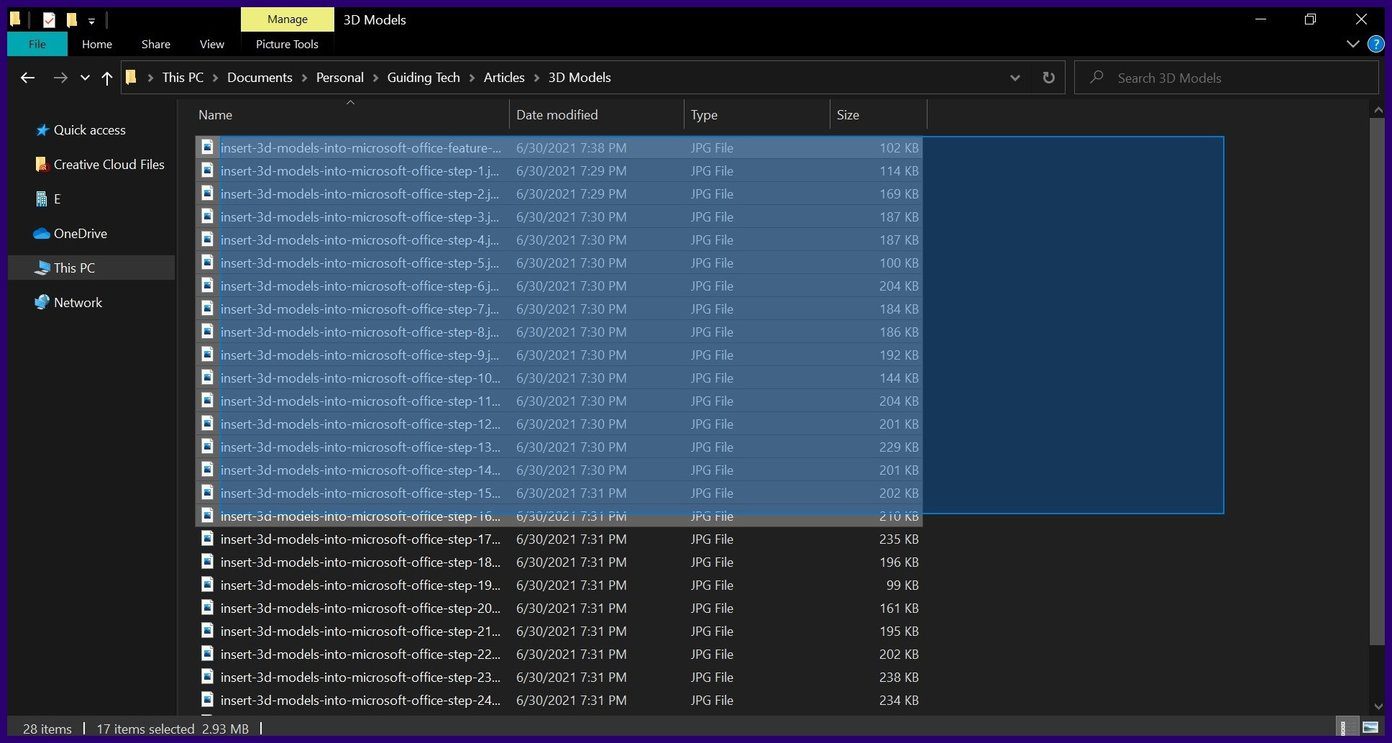This screenshot has height=743, width=1392.
Task: Navigate to Guiding Tech in breadcrumb
Action: [424, 78]
